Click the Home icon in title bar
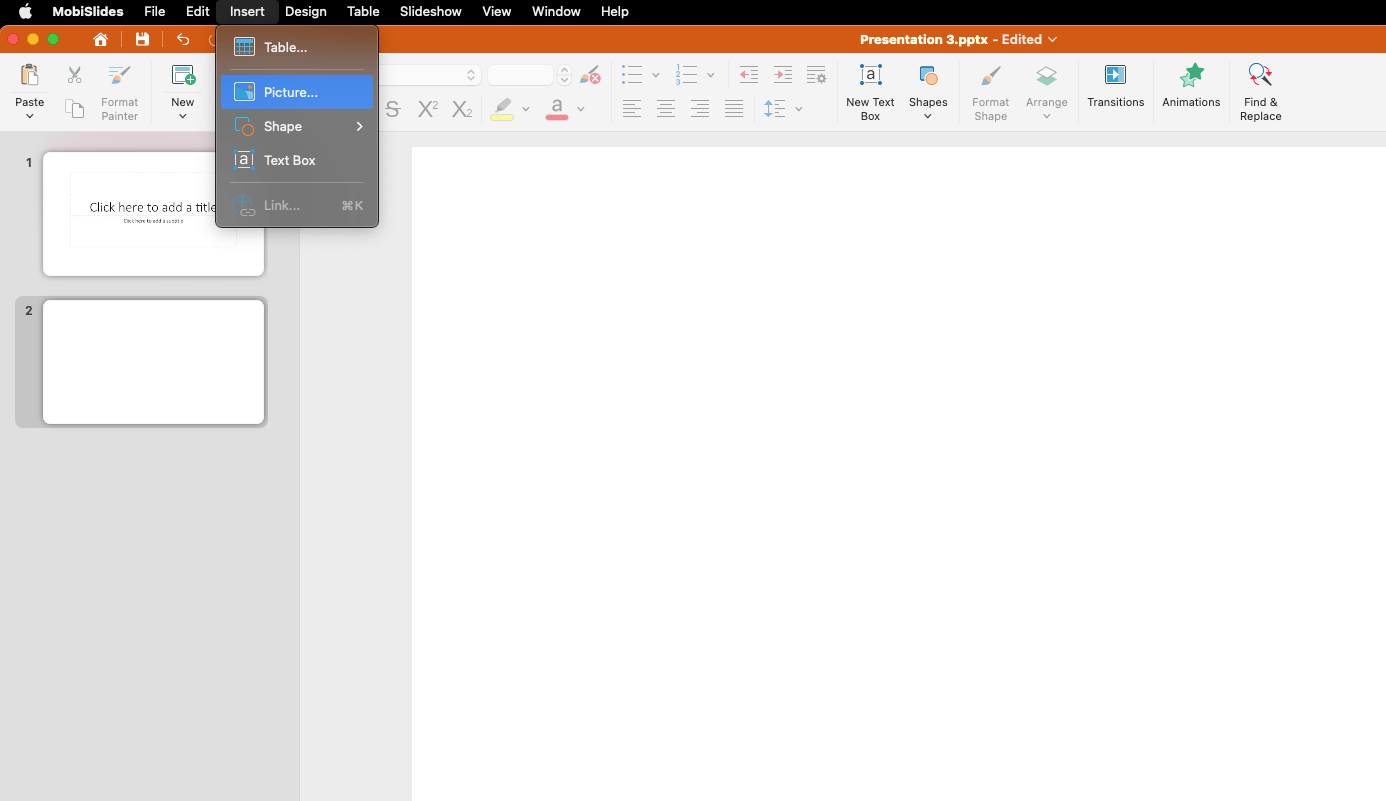The height and width of the screenshot is (801, 1386). coord(100,39)
